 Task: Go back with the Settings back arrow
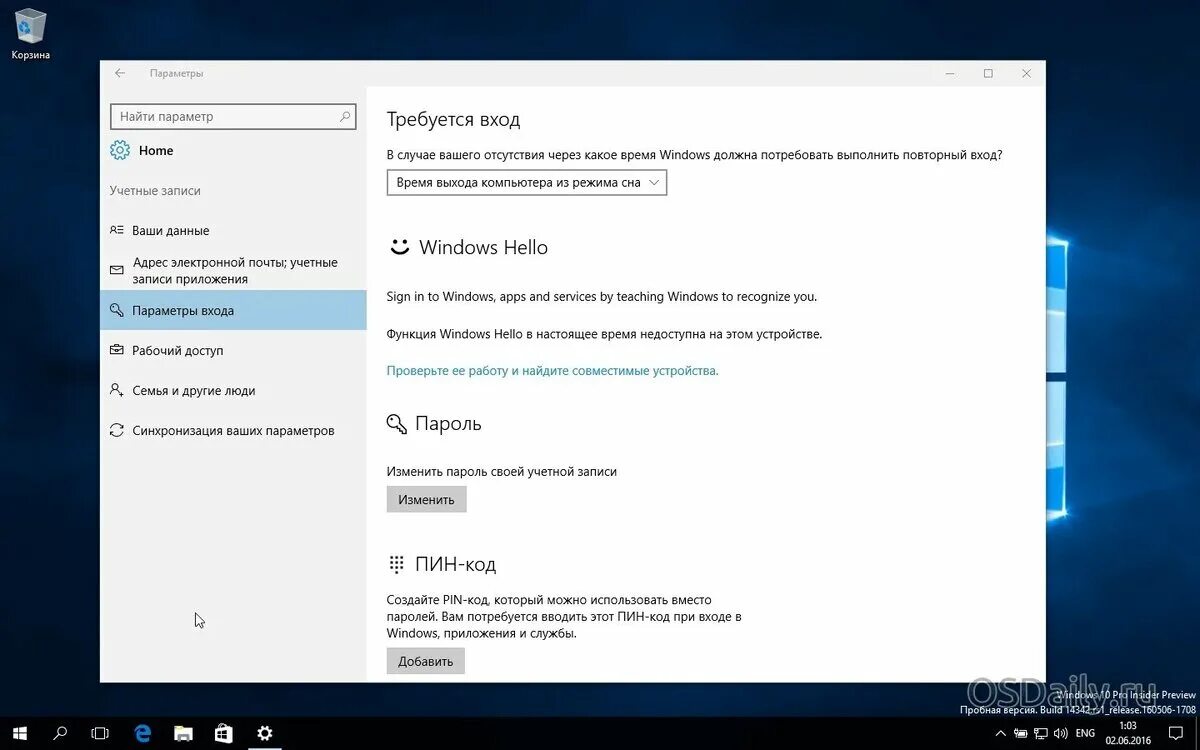click(120, 73)
